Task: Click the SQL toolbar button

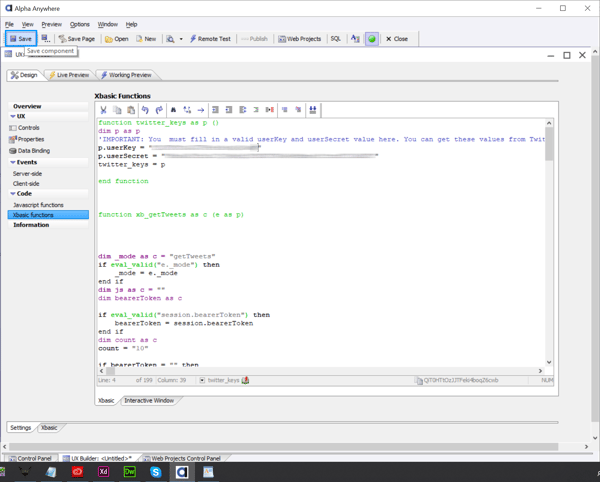Action: 336,39
